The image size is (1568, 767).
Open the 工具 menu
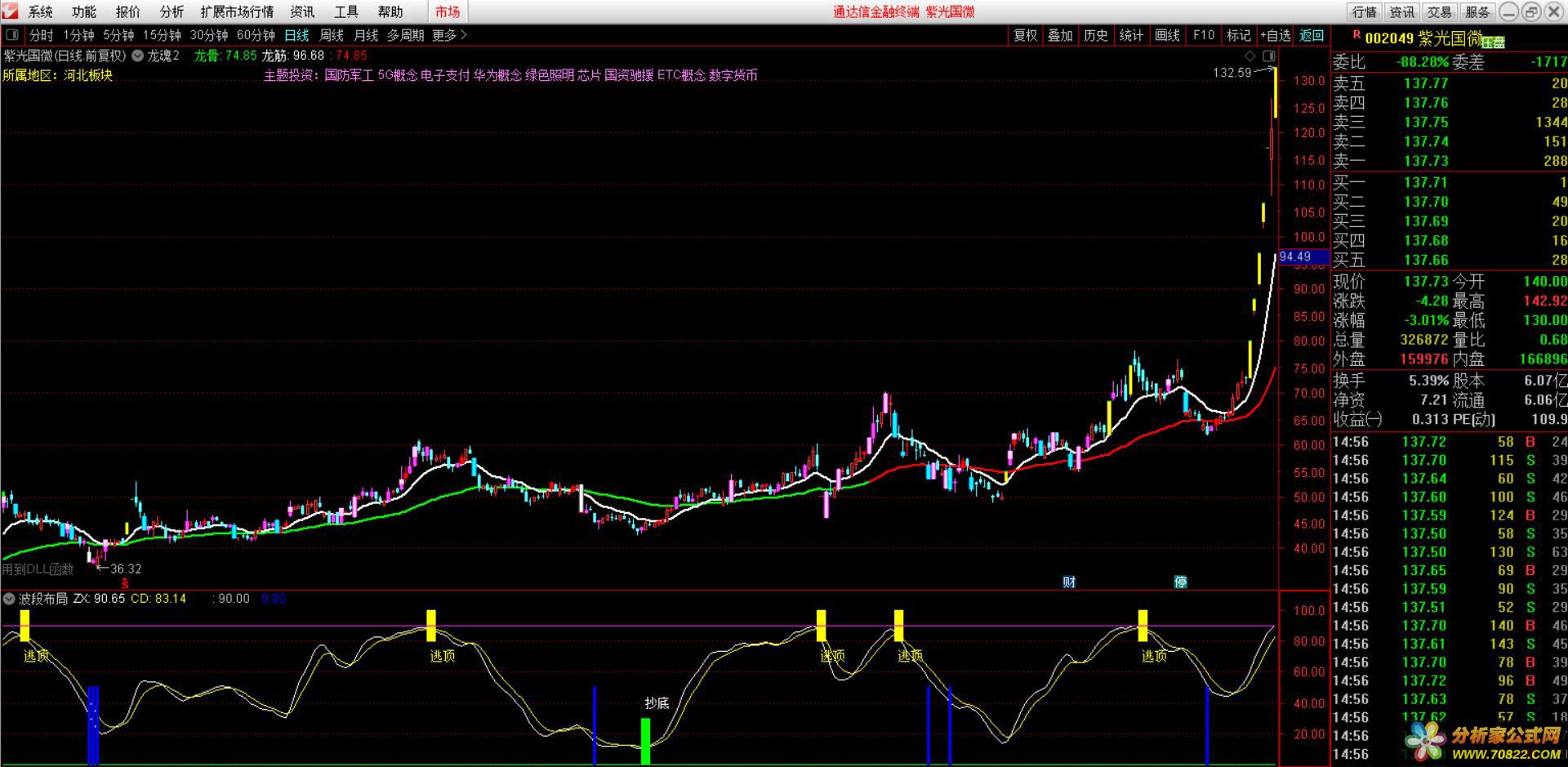(346, 11)
